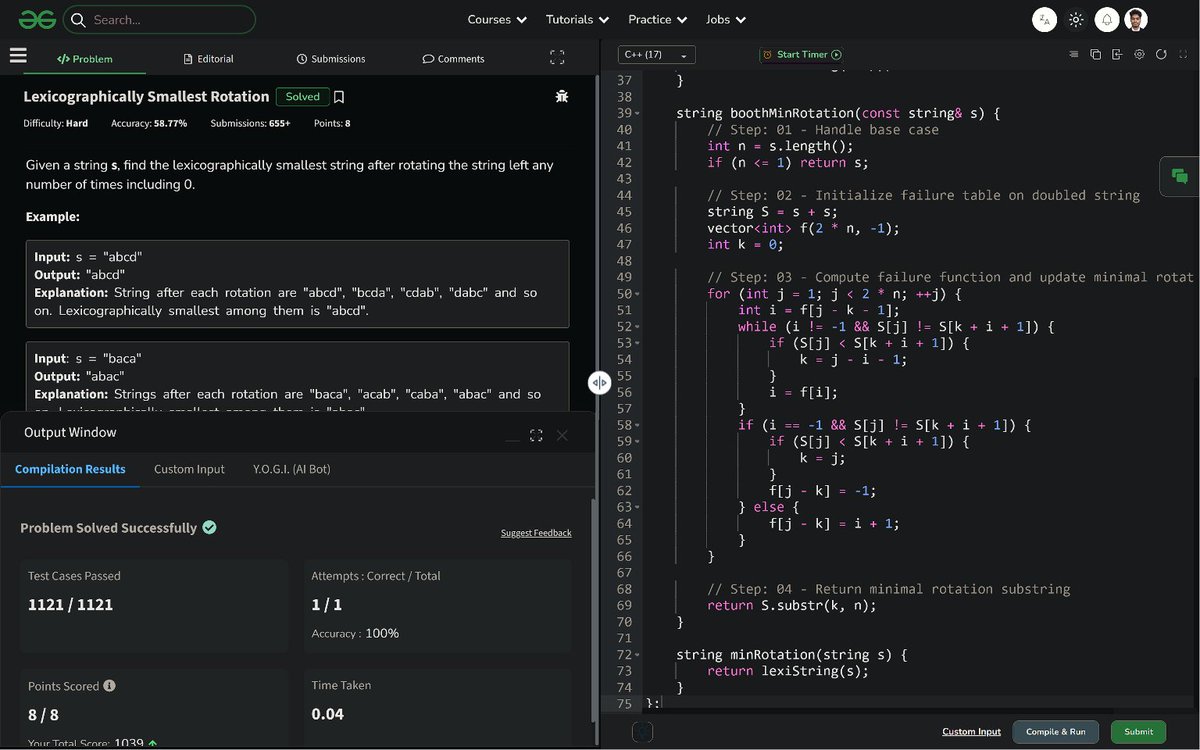Switch to the Comments tab
Screen dimensions: 1200x750
(x=453, y=58)
